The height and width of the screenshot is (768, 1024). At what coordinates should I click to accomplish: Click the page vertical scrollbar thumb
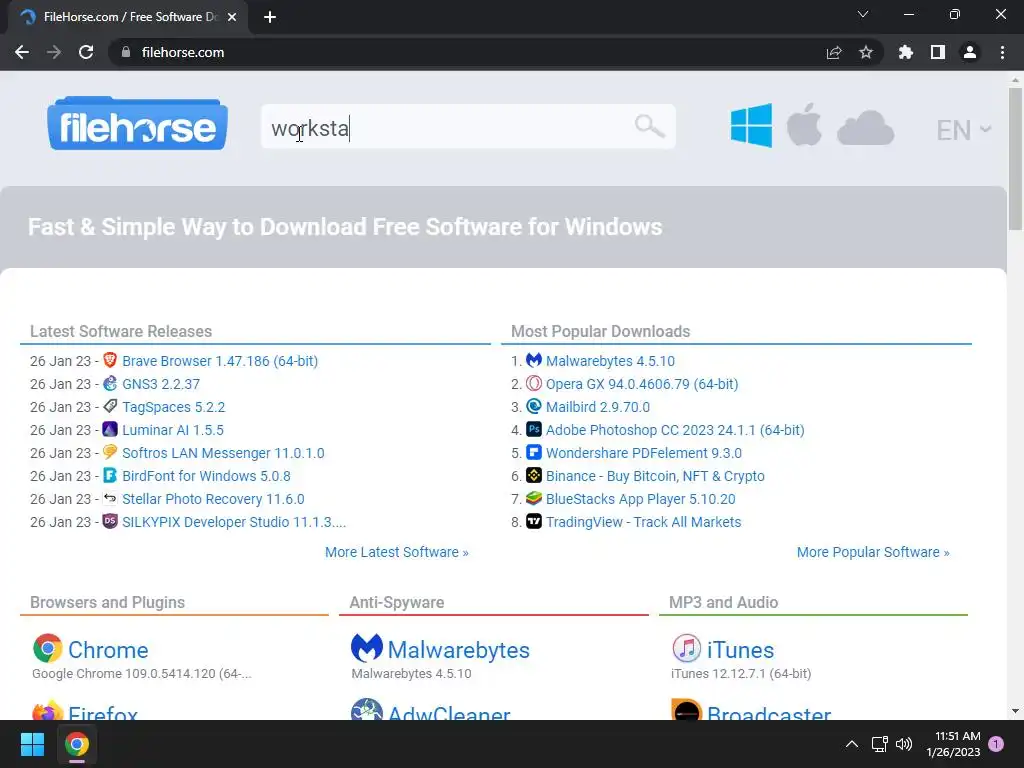pos(1015,159)
